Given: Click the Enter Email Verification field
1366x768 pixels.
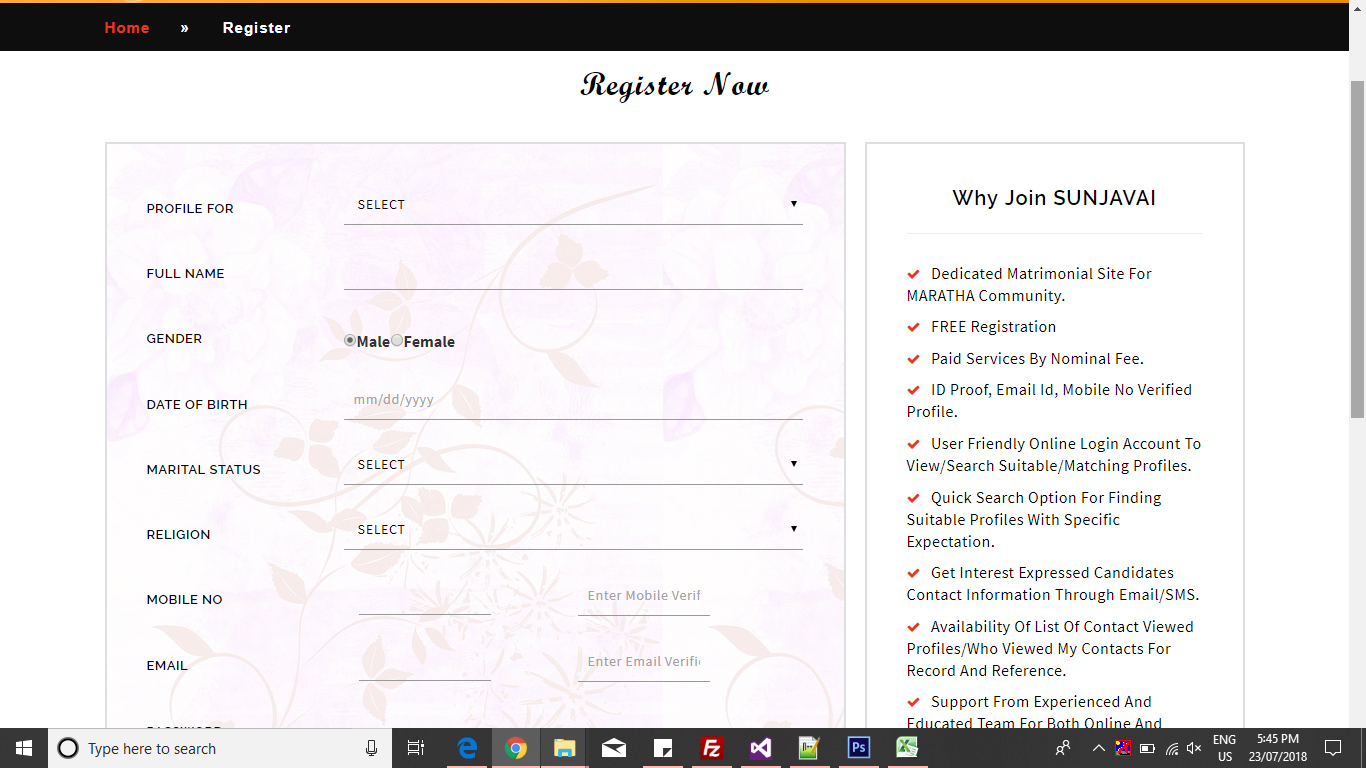Looking at the screenshot, I should coord(644,662).
